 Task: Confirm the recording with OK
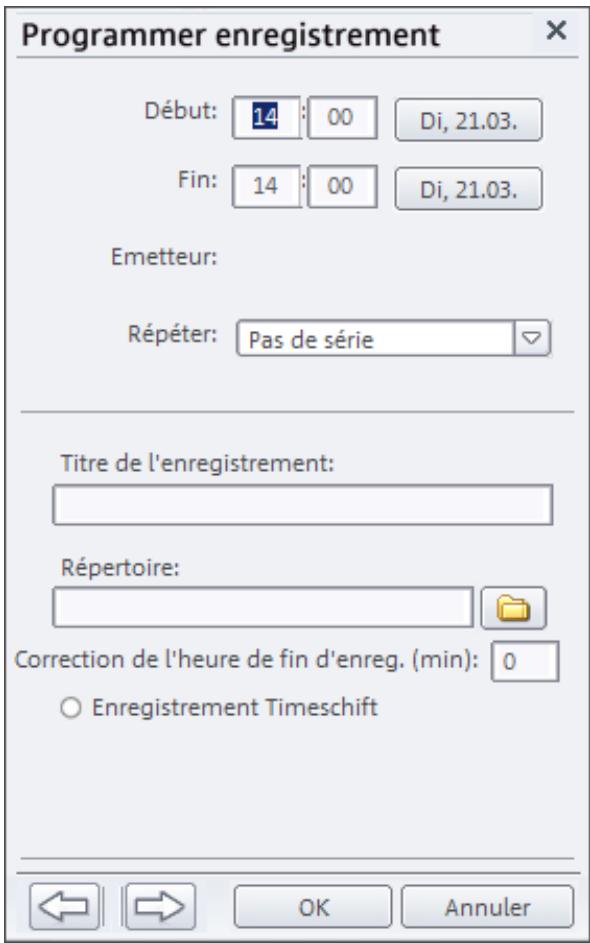point(313,907)
